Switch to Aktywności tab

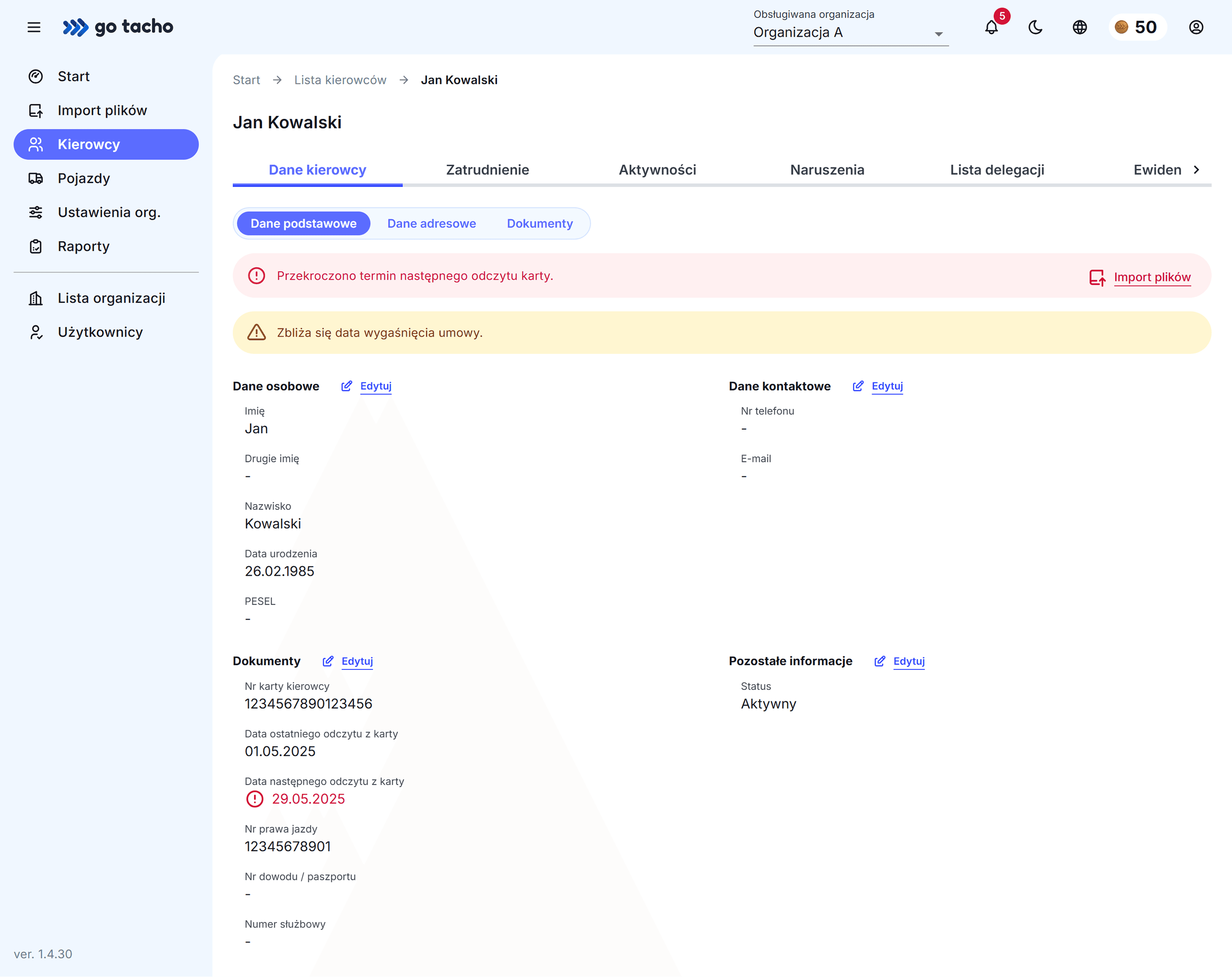(x=657, y=170)
